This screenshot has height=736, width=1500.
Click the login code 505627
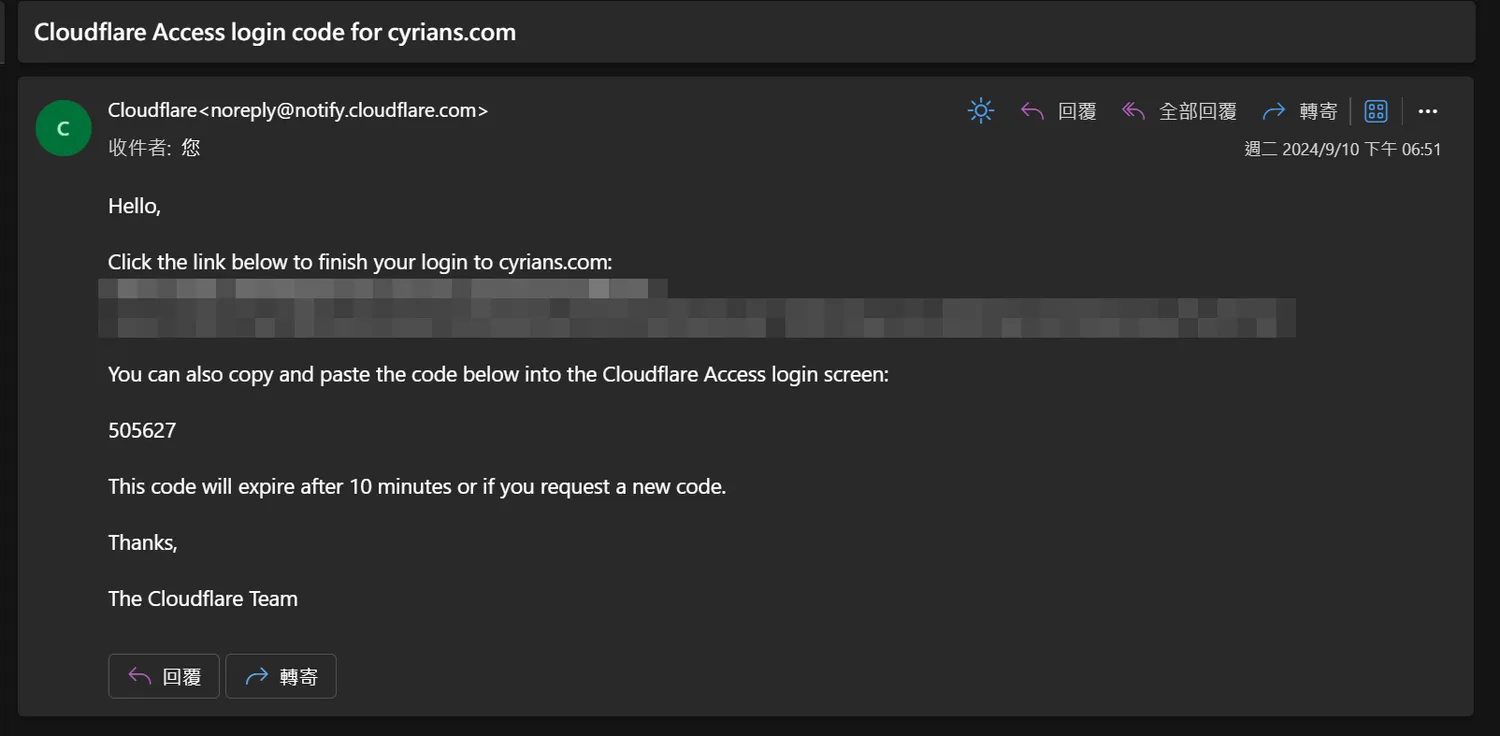(x=142, y=431)
